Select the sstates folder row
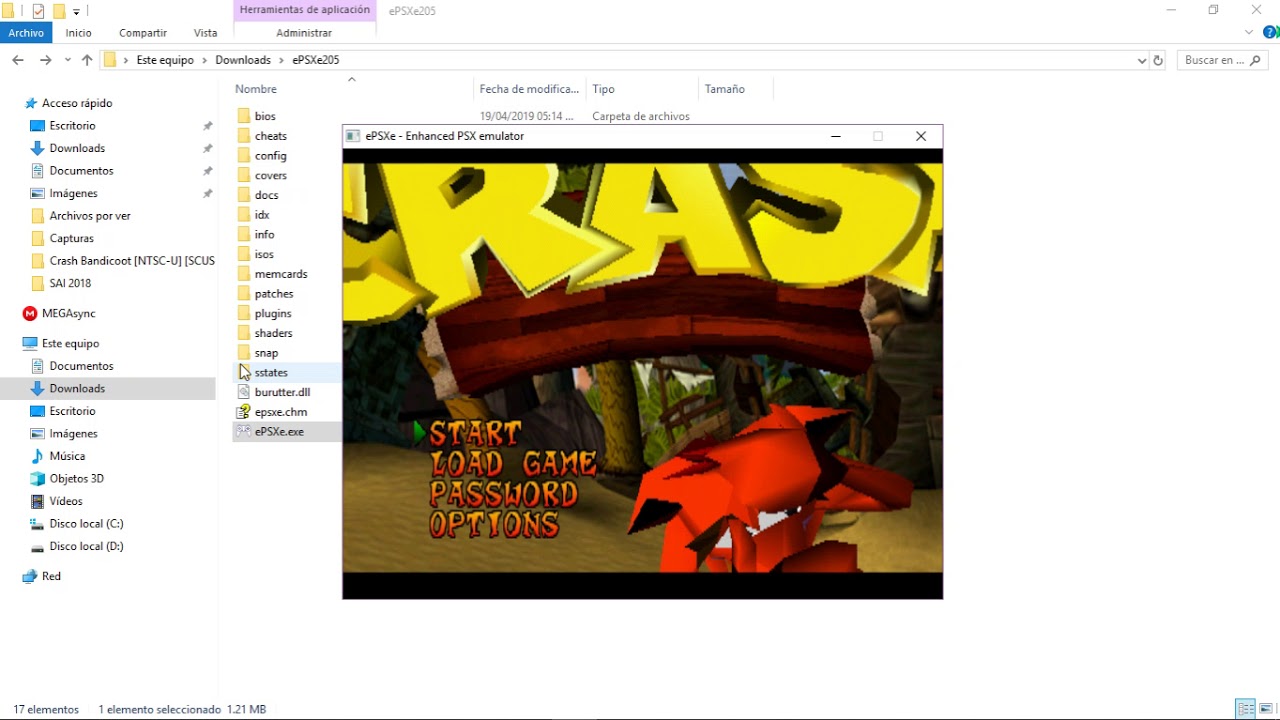The image size is (1280, 720). (x=287, y=372)
